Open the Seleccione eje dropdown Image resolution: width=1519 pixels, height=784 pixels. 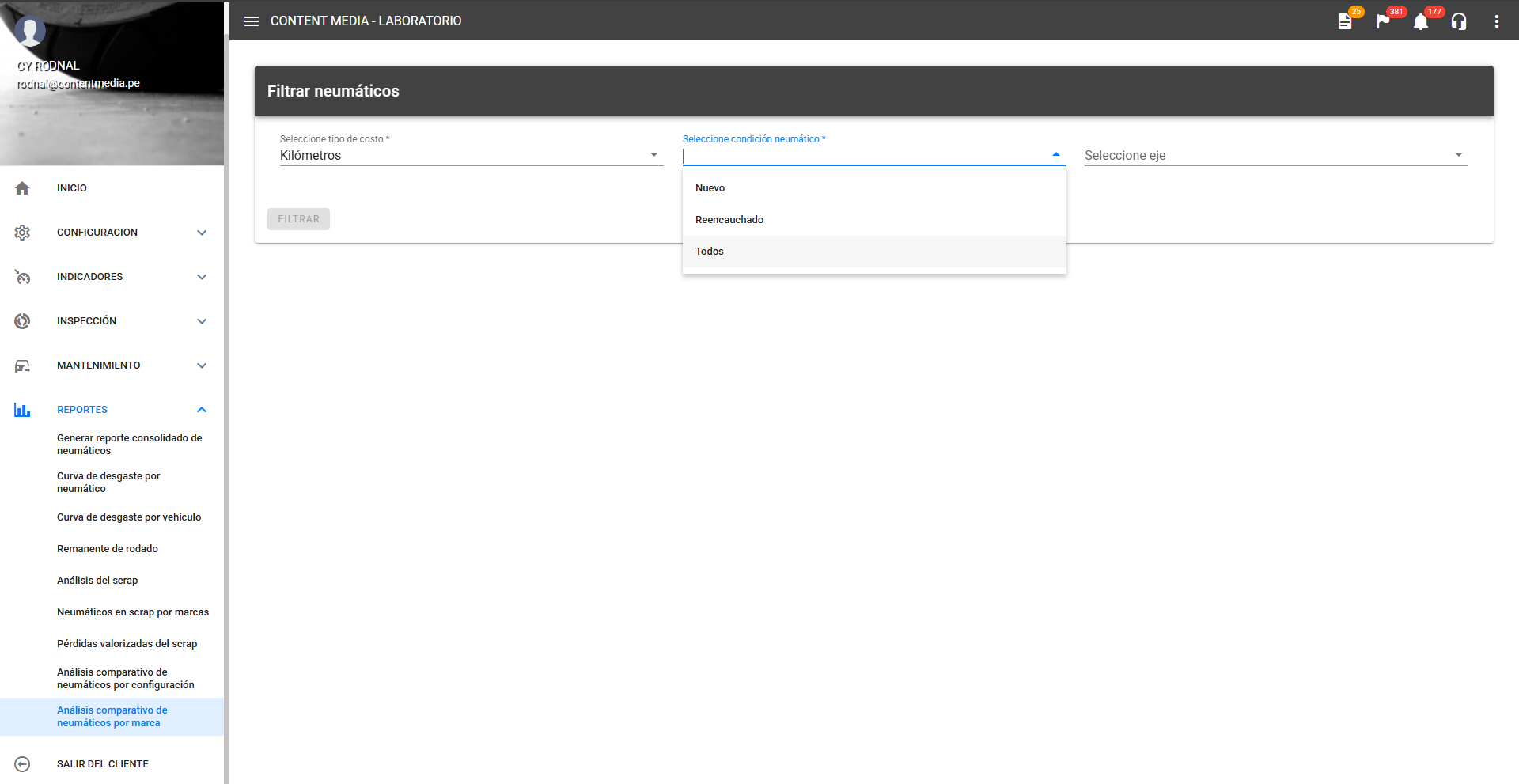[1275, 155]
